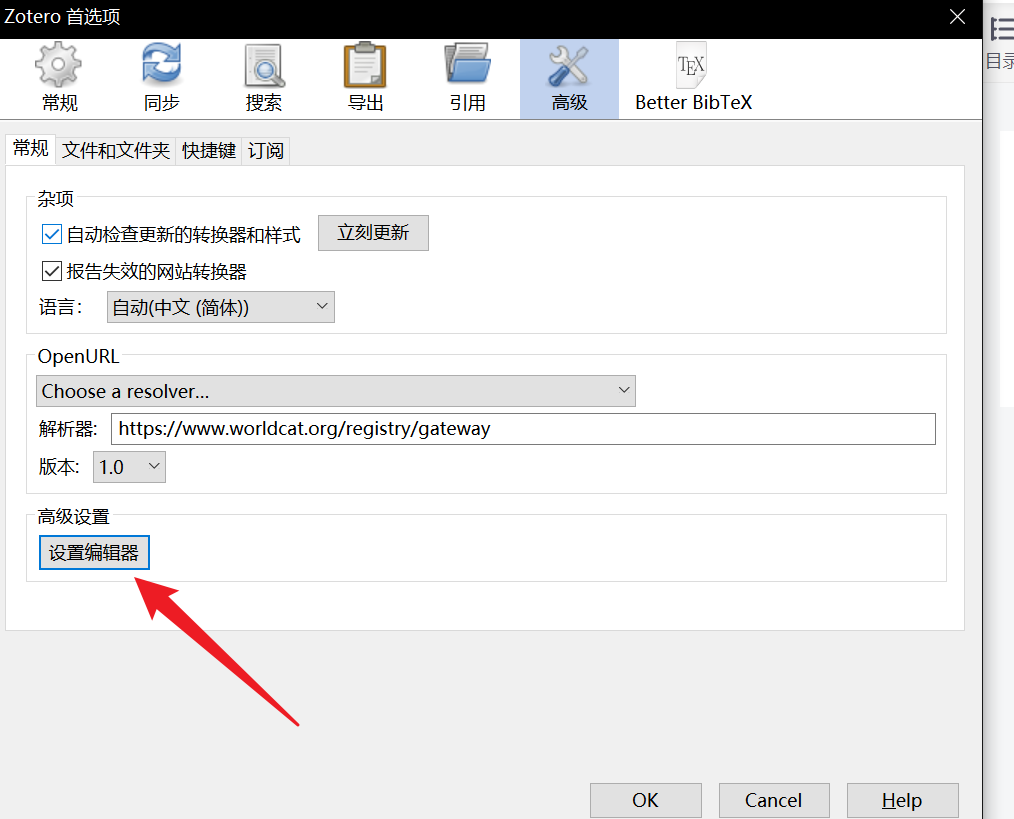Open the 导出 export preferences pane
Image resolution: width=1014 pixels, height=819 pixels.
[x=365, y=79]
